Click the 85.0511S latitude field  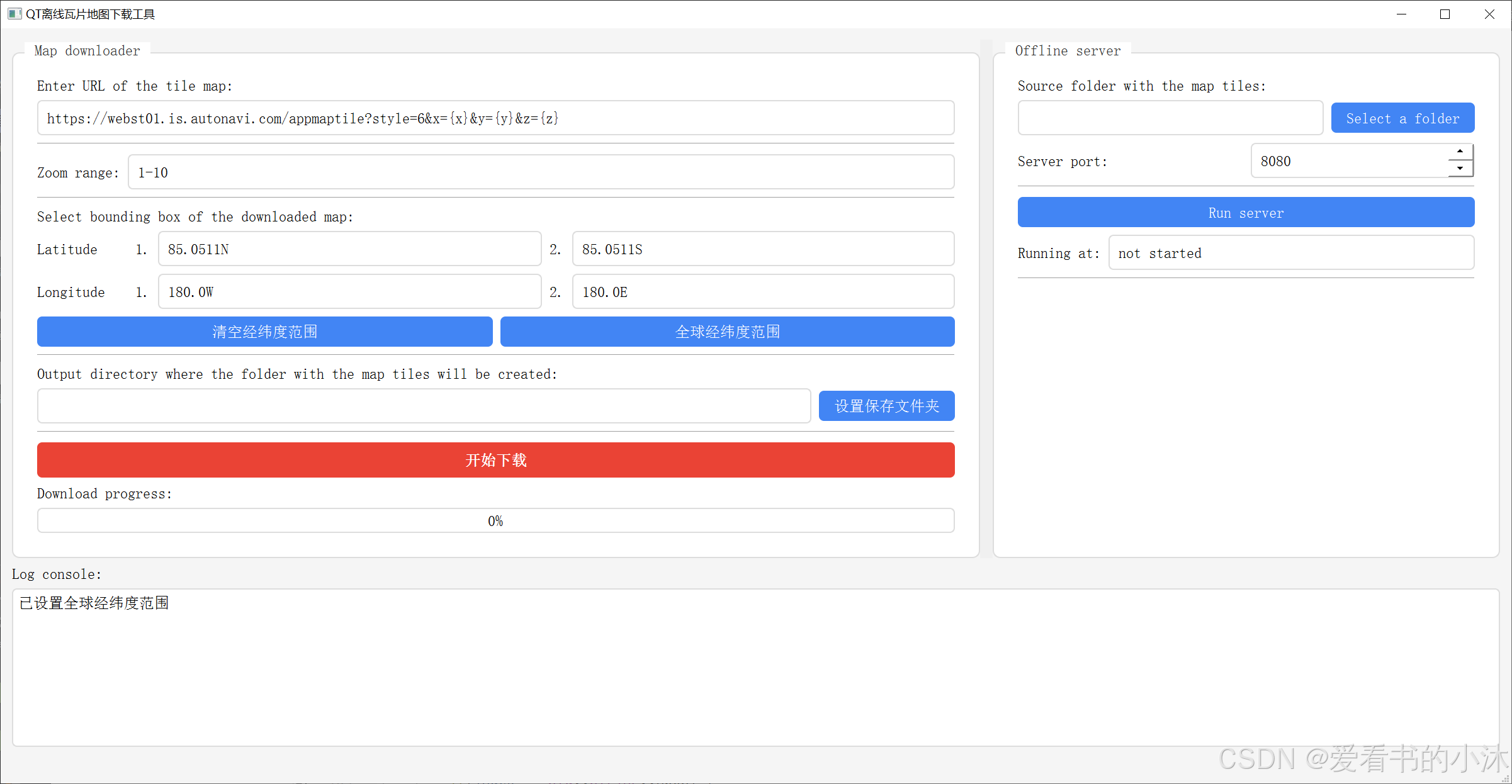click(x=763, y=249)
